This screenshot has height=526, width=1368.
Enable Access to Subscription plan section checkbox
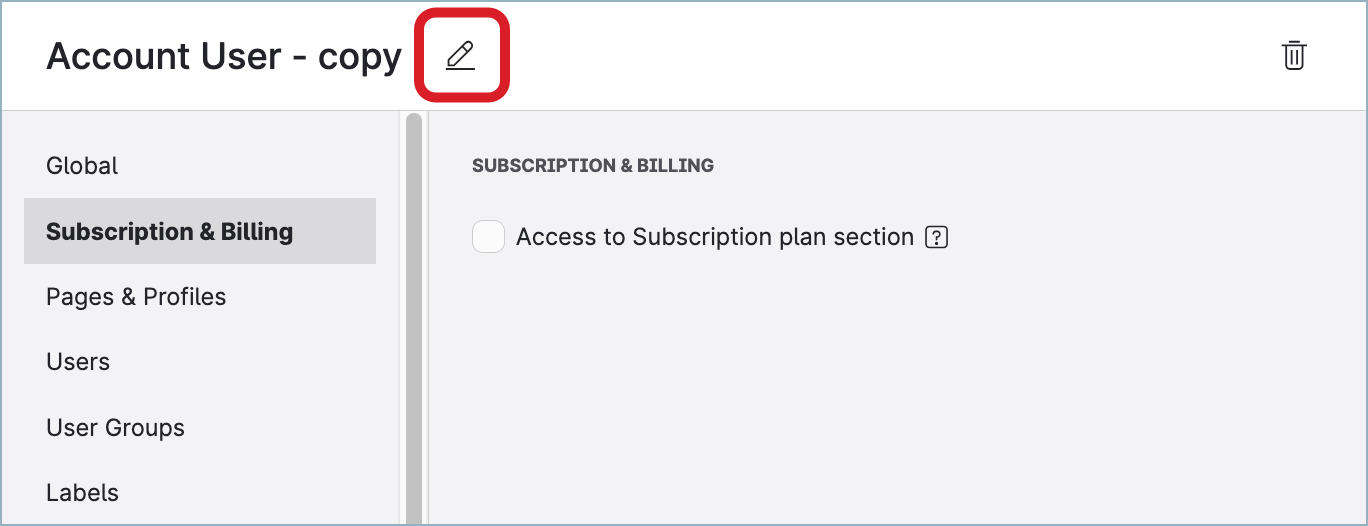pos(488,237)
